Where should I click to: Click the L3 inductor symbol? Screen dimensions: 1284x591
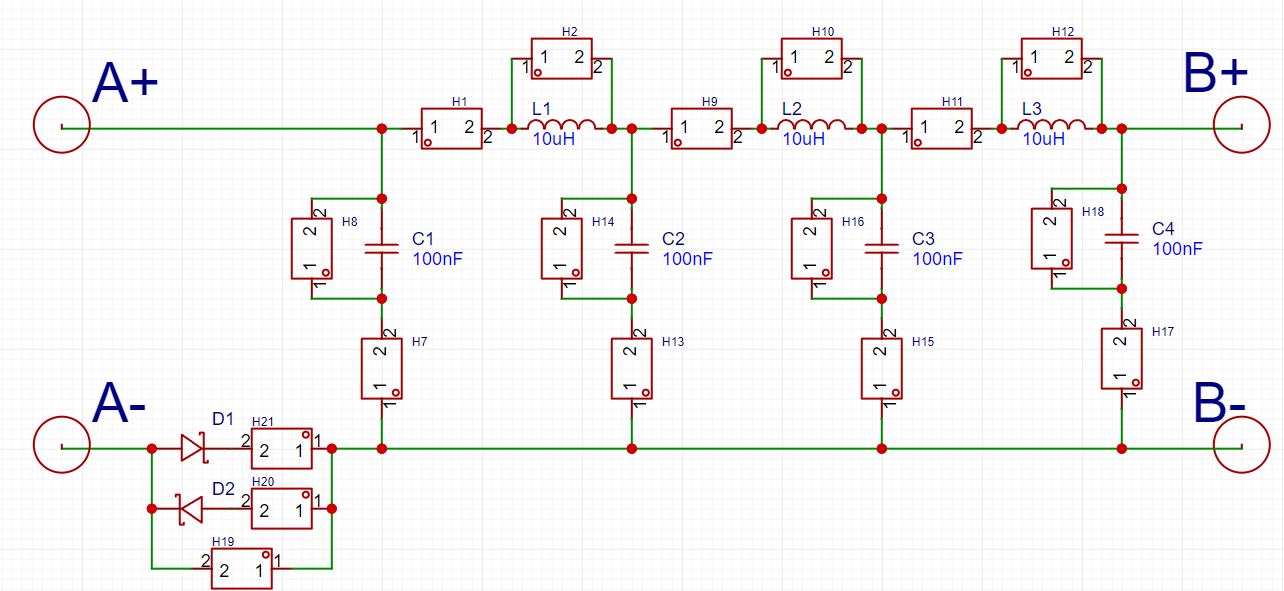[x=1051, y=124]
